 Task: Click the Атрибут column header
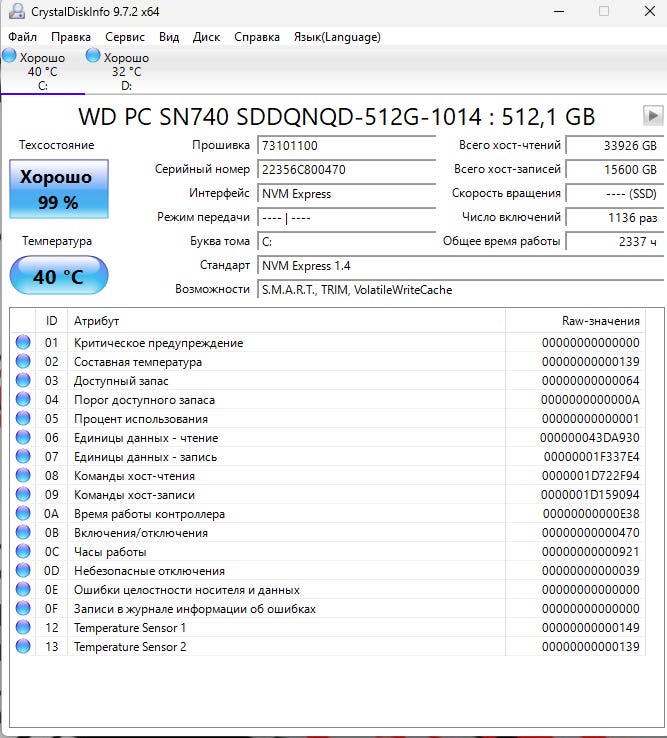click(x=286, y=321)
